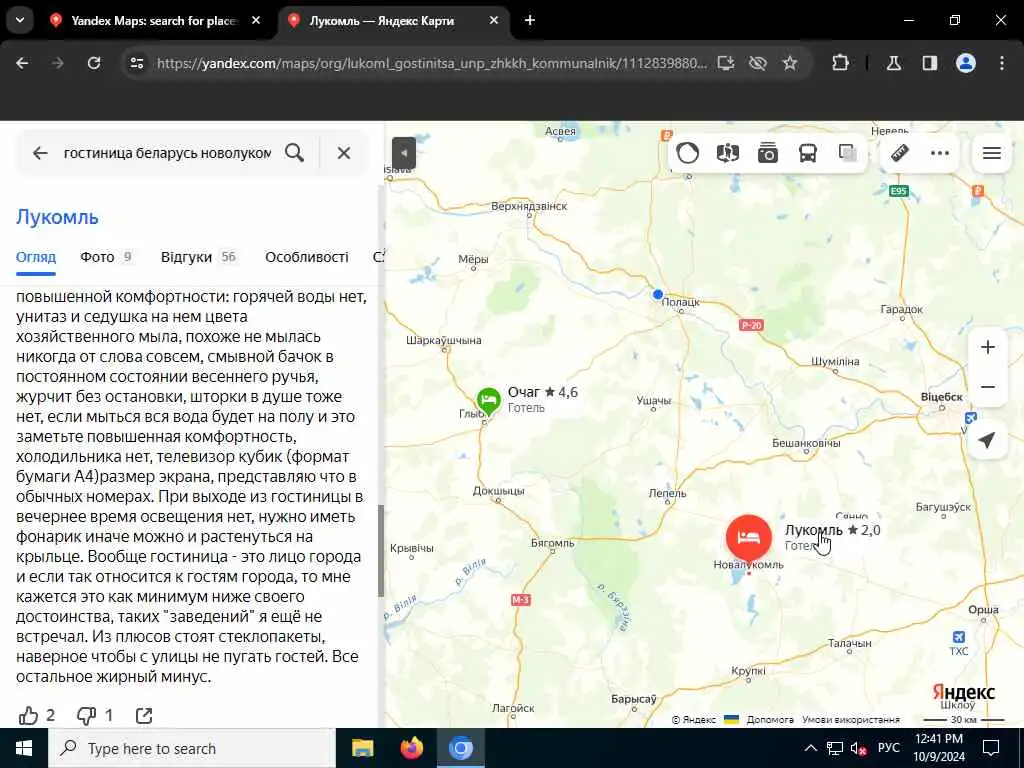
Task: Click the install app icon in address bar
Action: point(726,63)
